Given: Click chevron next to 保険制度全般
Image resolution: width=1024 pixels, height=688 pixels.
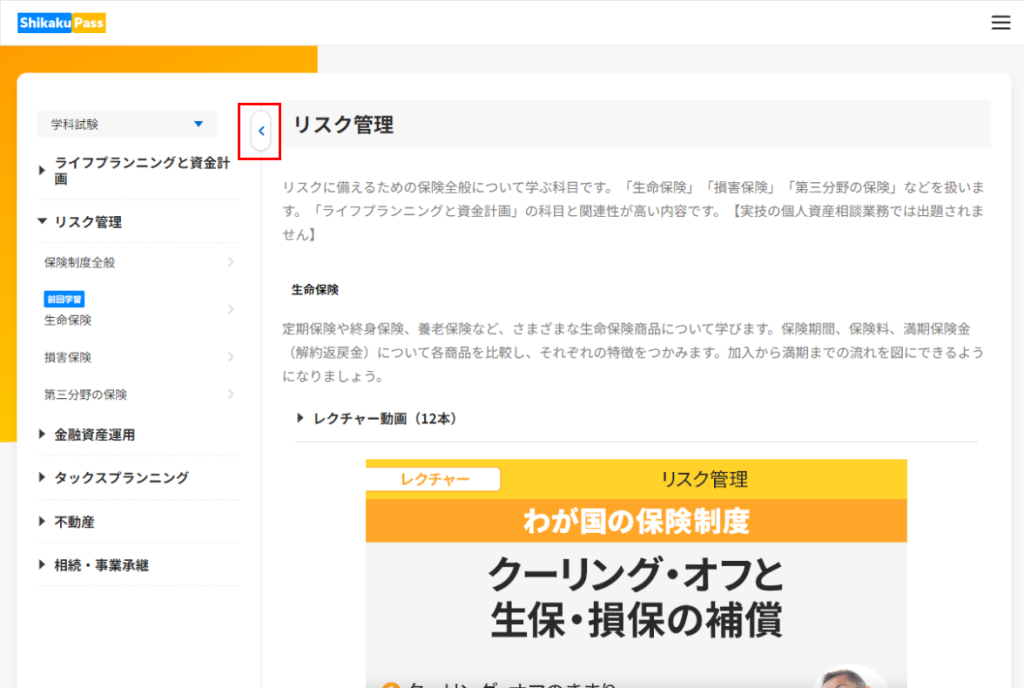Looking at the screenshot, I should 231,262.
